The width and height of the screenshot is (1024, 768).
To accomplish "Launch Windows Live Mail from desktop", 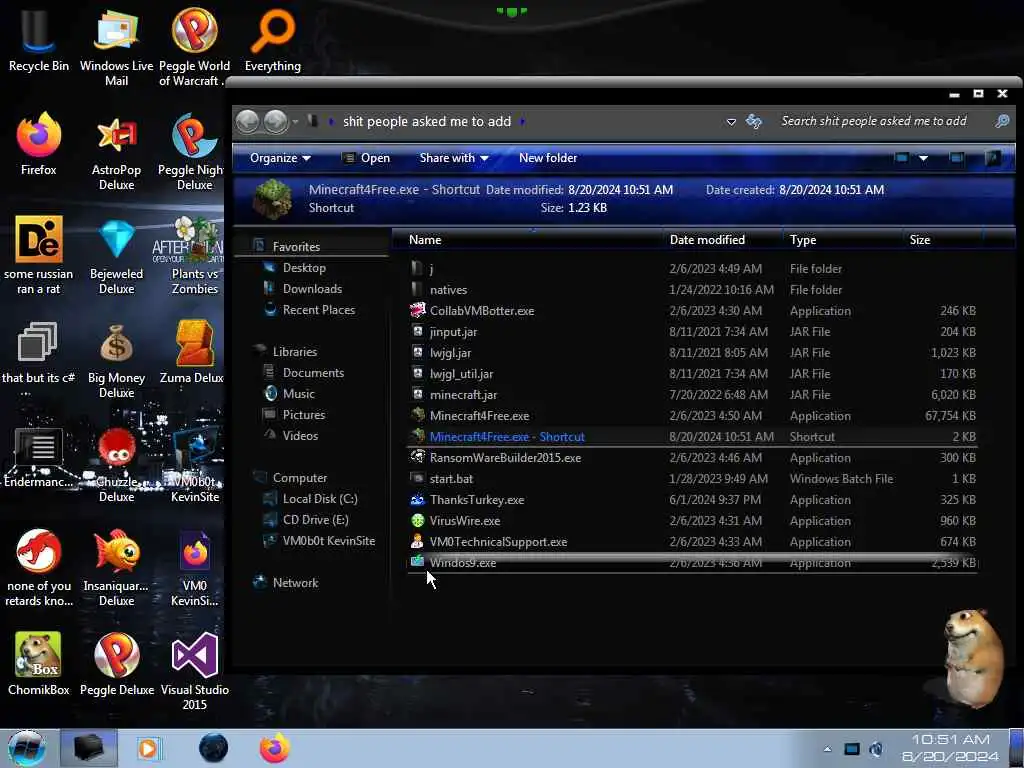I will point(116,47).
